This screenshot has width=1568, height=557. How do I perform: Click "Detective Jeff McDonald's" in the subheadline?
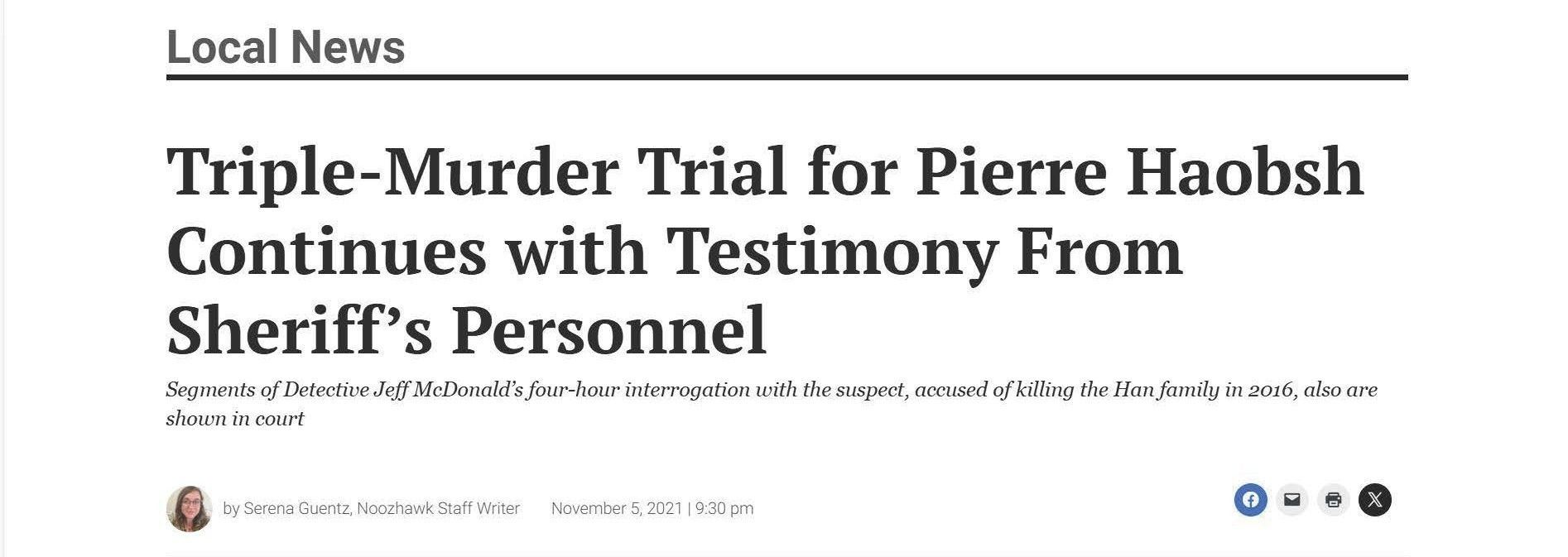coord(404,390)
